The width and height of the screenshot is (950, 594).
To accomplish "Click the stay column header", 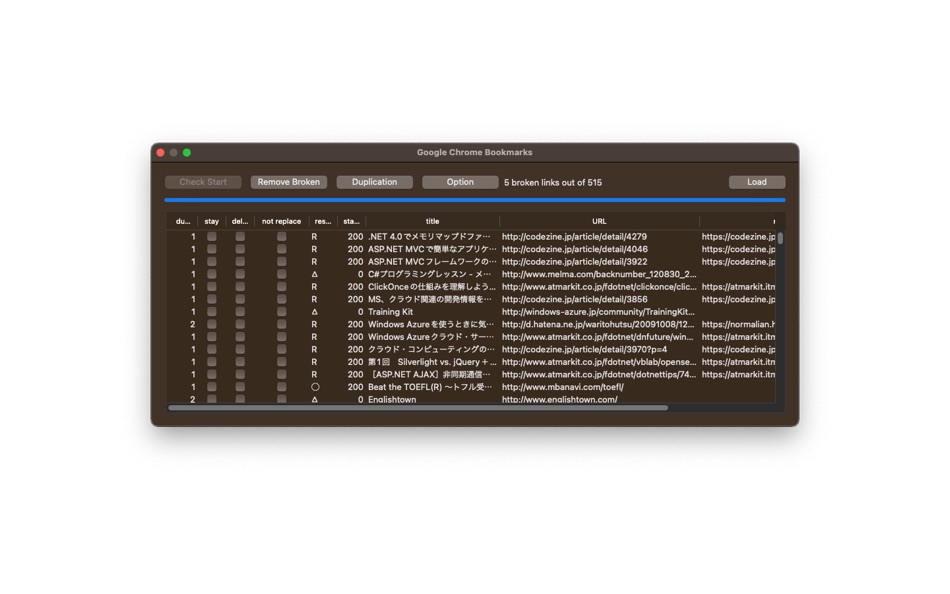I will pos(211,221).
